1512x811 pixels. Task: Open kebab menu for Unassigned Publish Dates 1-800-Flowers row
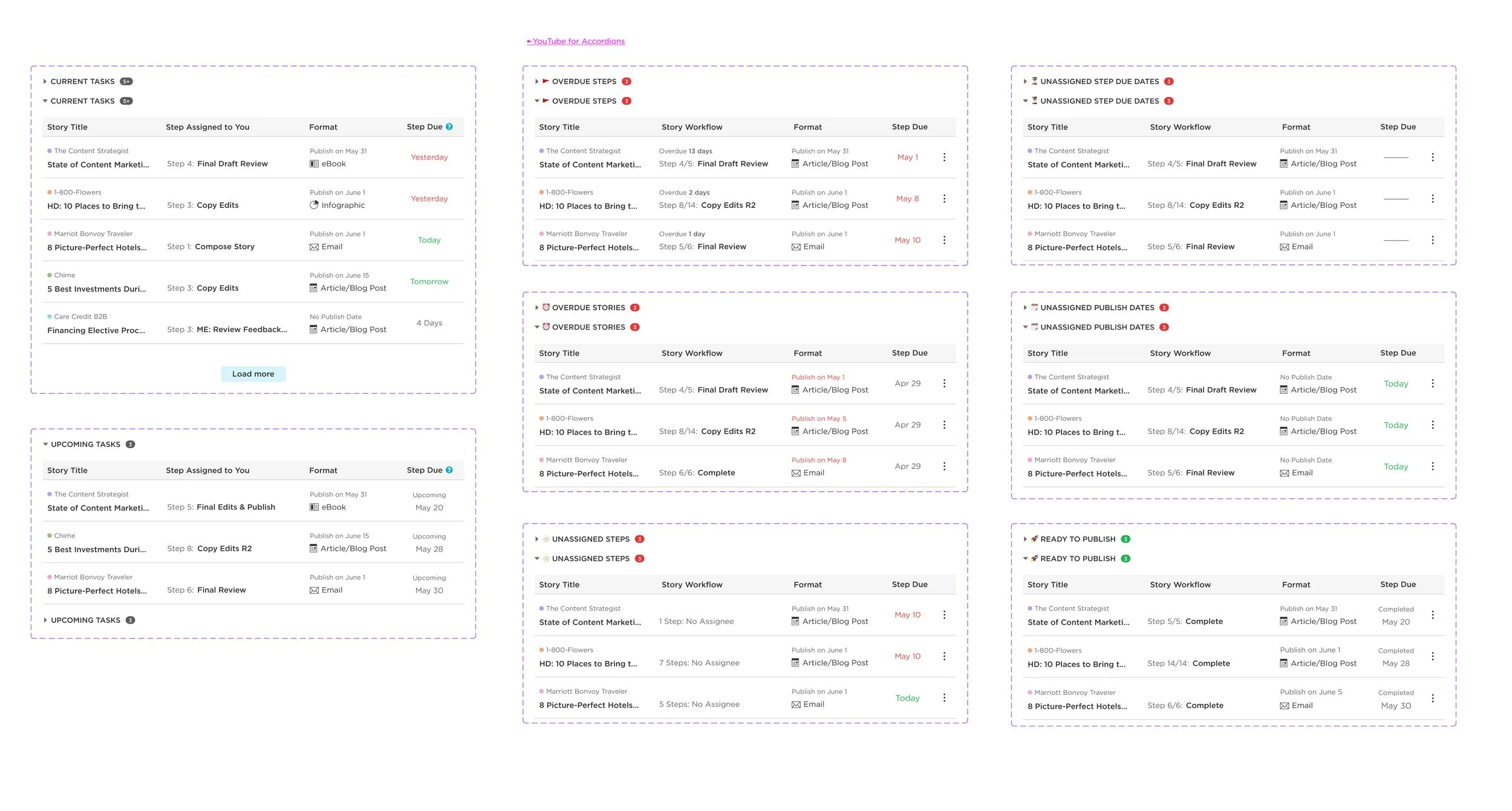click(1432, 425)
